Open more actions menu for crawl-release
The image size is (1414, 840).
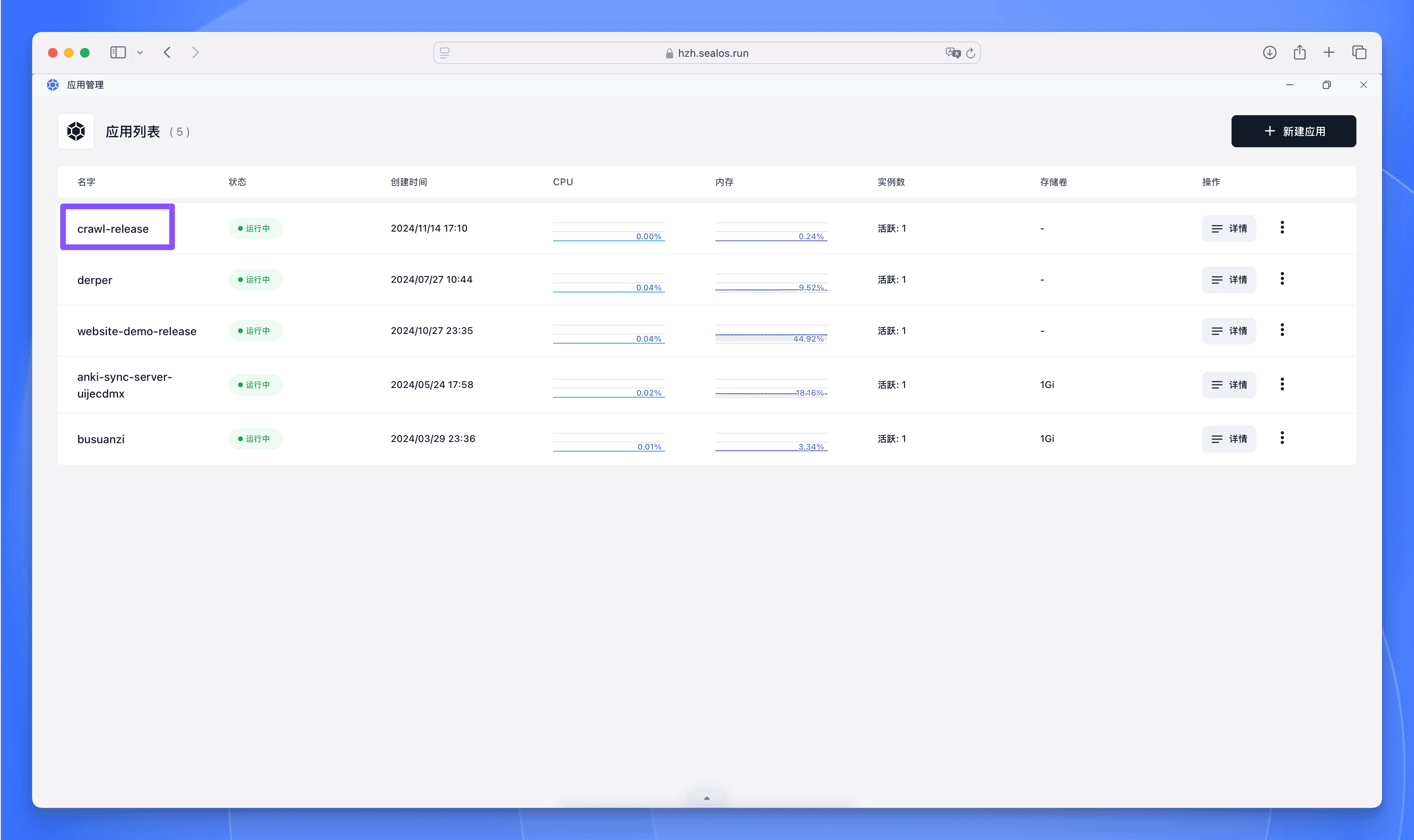click(x=1282, y=228)
